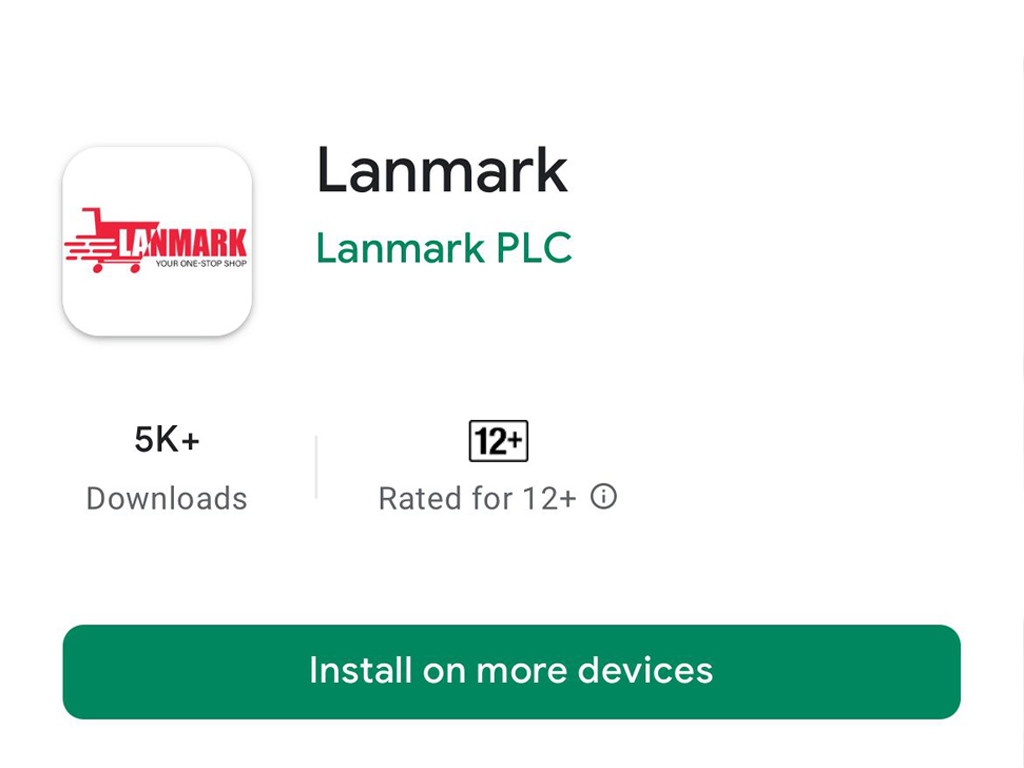The height and width of the screenshot is (768, 1024).
Task: Click the 'YOUR ONE-STOP SHOP' tagline
Action: click(201, 264)
